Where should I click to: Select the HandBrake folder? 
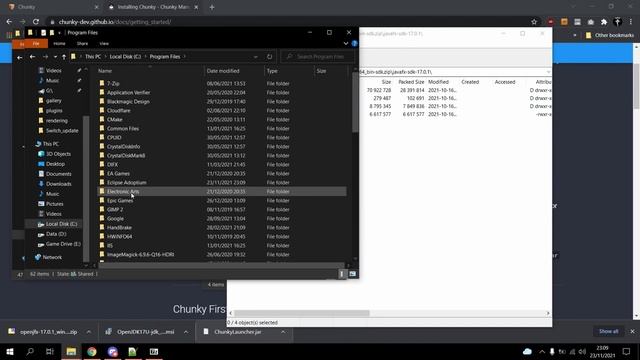point(119,227)
